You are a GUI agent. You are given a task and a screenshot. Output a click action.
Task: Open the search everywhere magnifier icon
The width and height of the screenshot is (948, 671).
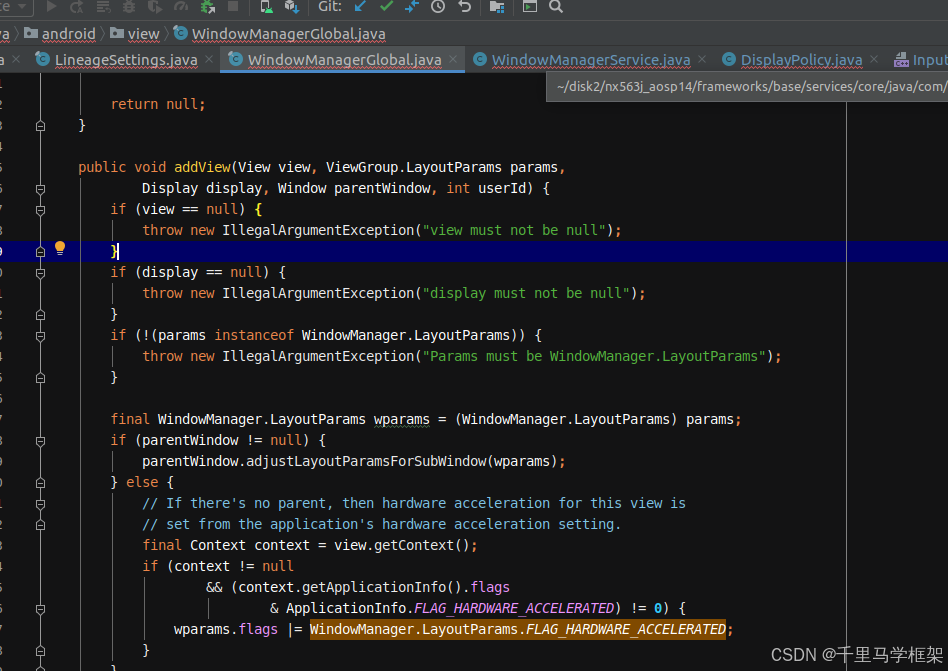pos(556,7)
